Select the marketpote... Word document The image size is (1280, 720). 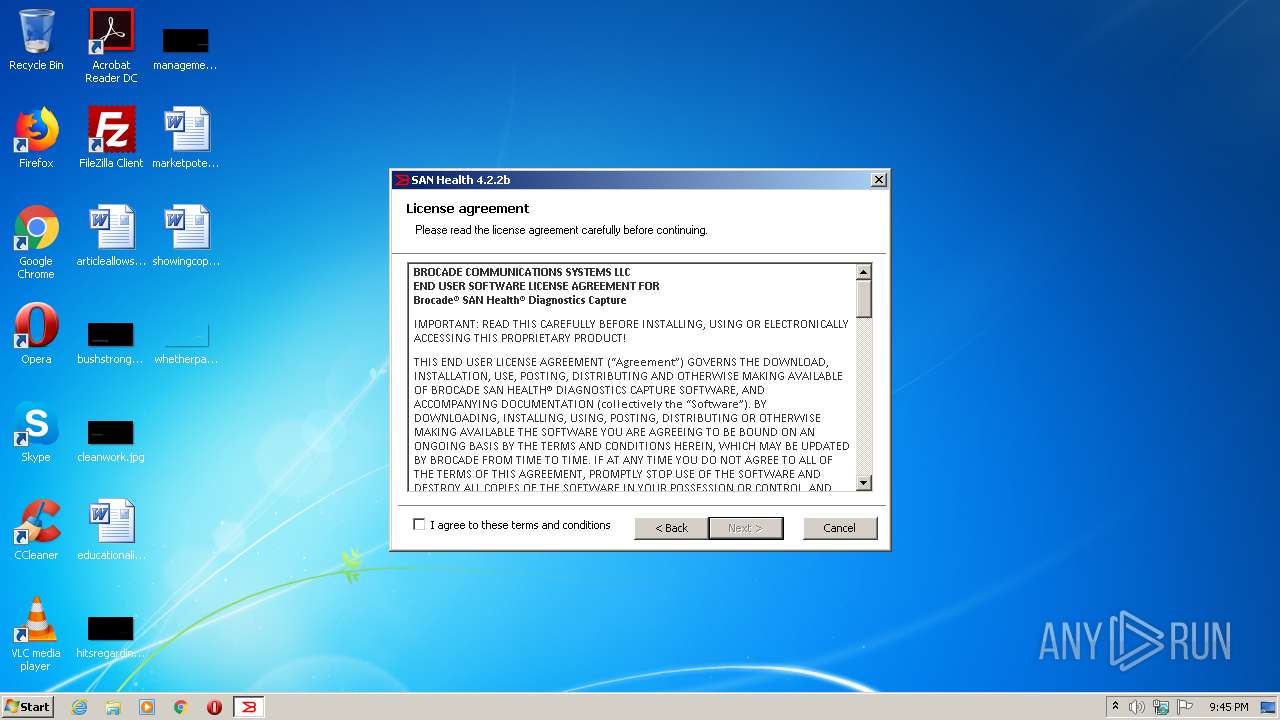pyautogui.click(x=186, y=138)
